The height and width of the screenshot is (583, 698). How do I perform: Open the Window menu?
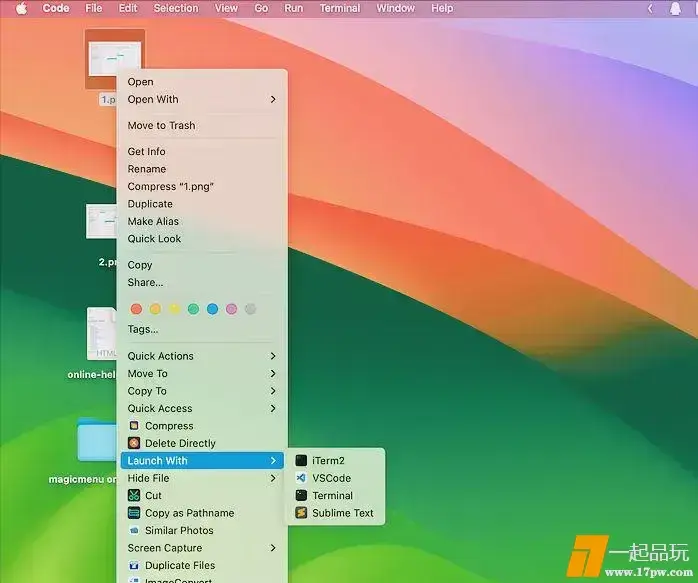tap(395, 8)
